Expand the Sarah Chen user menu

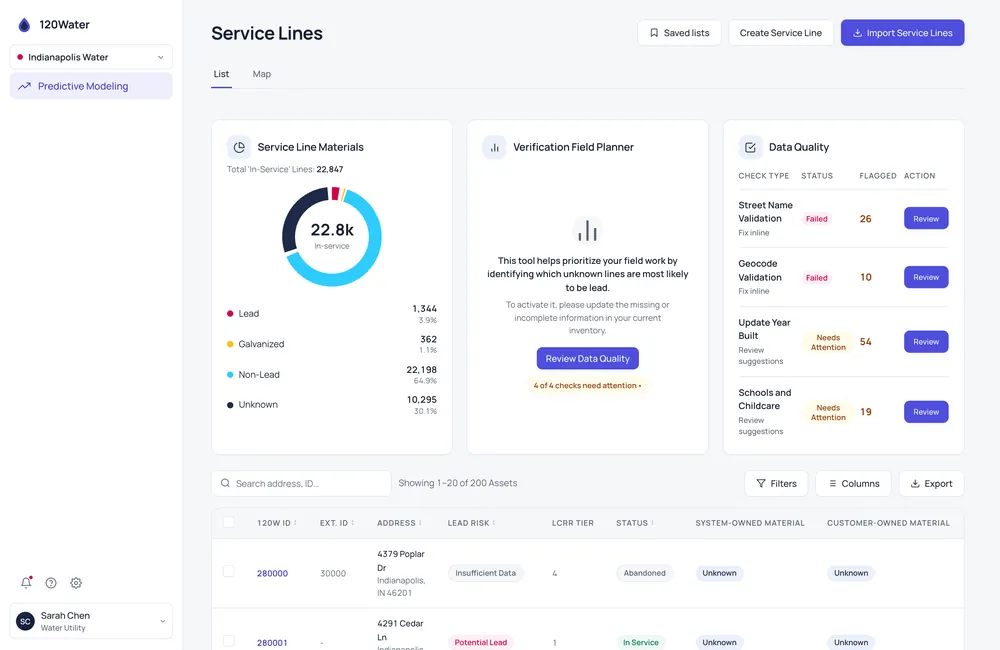click(91, 621)
